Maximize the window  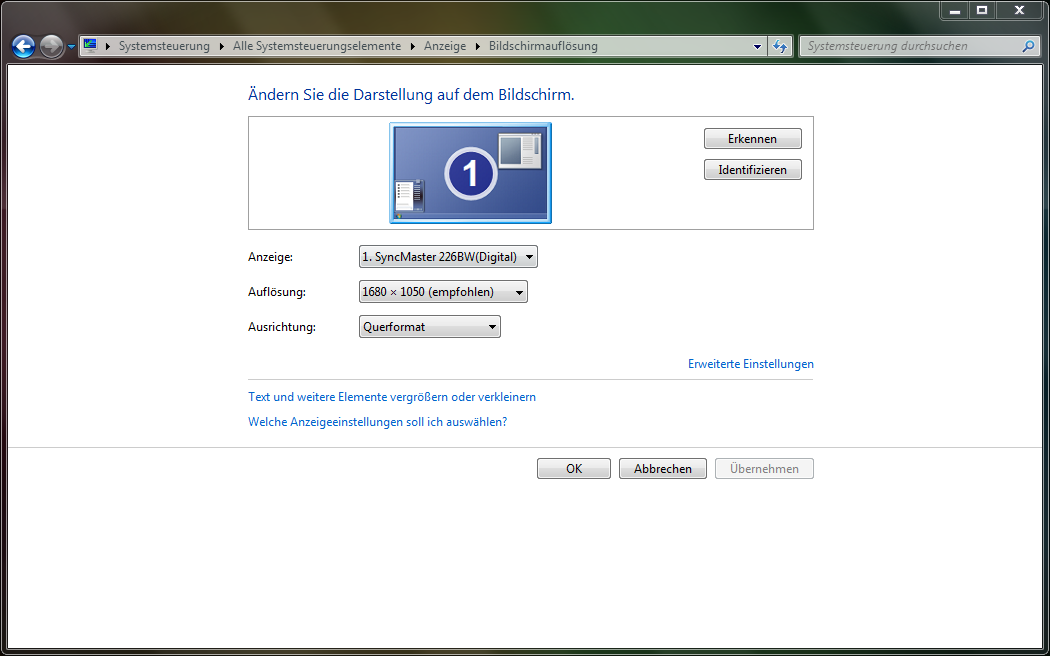(x=982, y=11)
